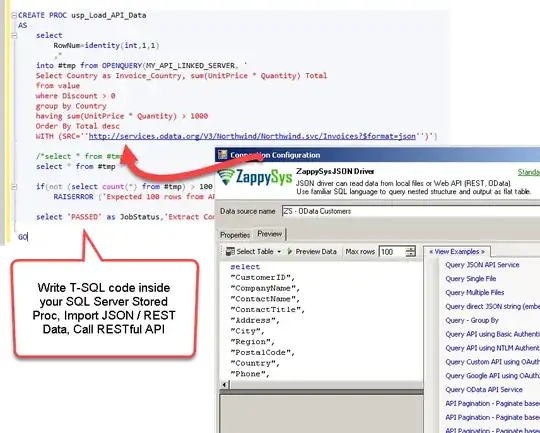Focus the Data source name field
The width and height of the screenshot is (540, 433).
(411, 211)
